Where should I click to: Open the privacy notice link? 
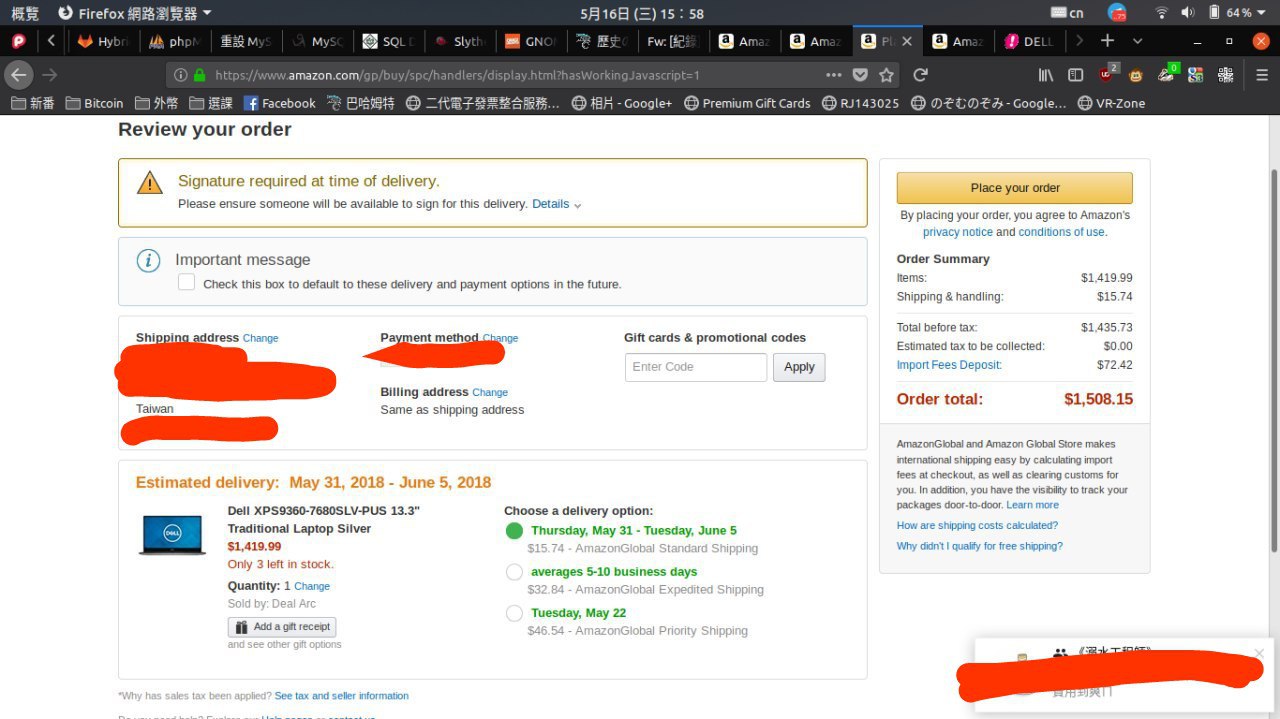tap(957, 232)
